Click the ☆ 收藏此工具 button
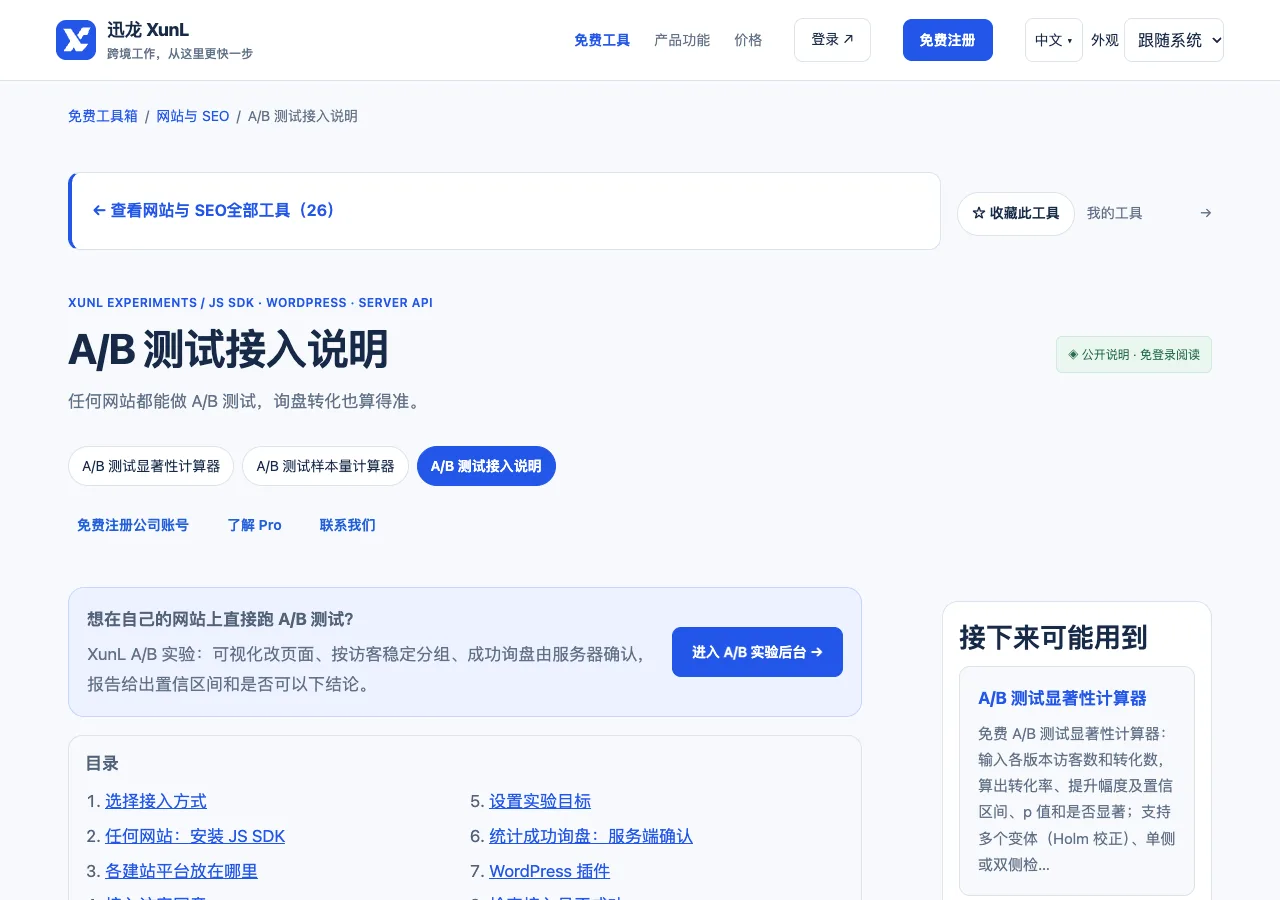 1016,213
